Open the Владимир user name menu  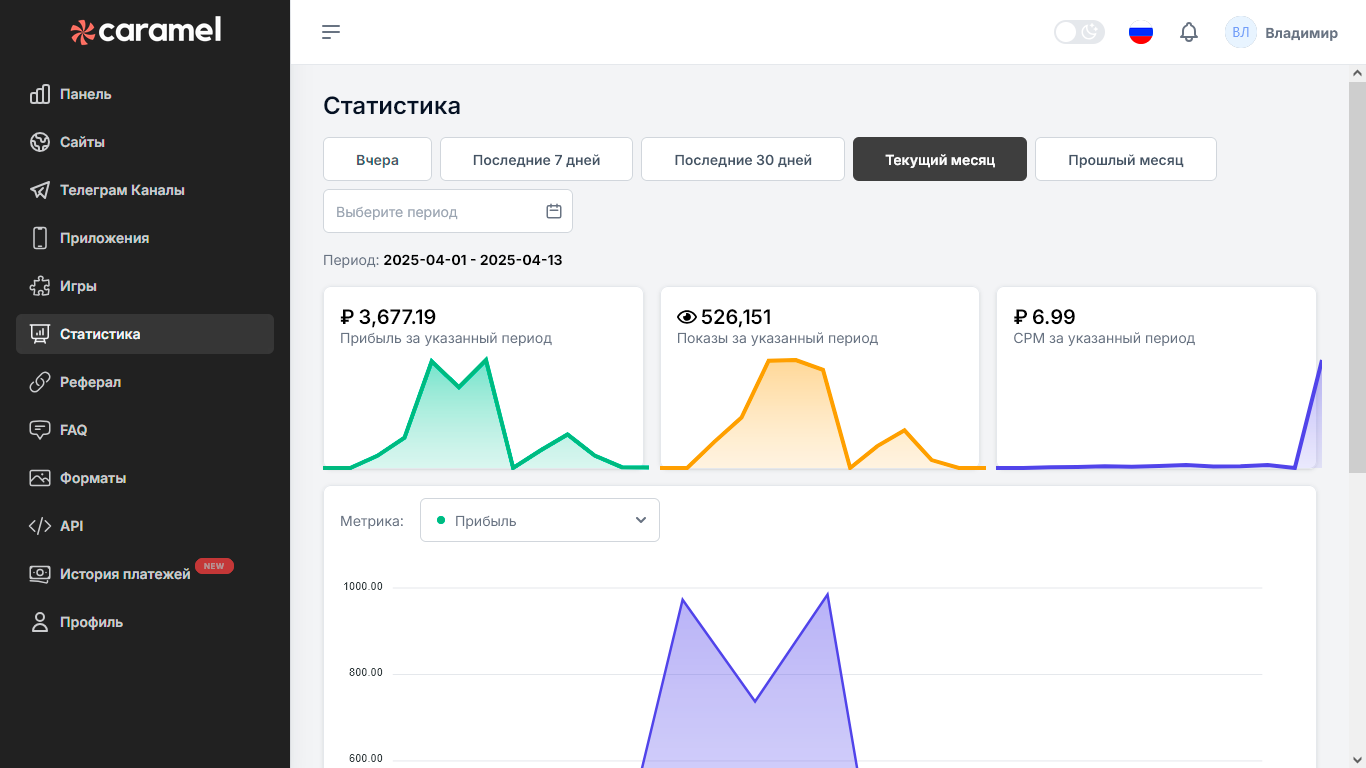(1301, 33)
